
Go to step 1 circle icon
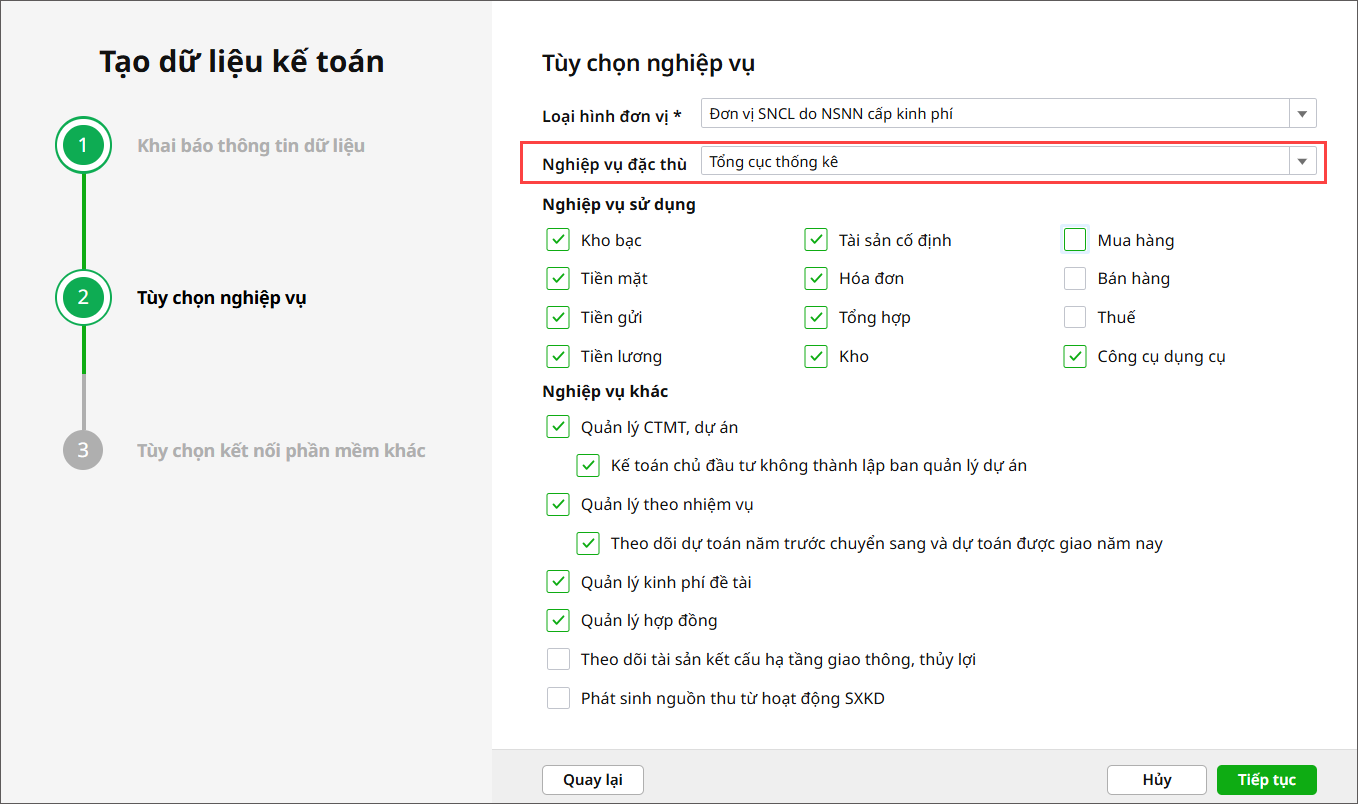coord(83,146)
